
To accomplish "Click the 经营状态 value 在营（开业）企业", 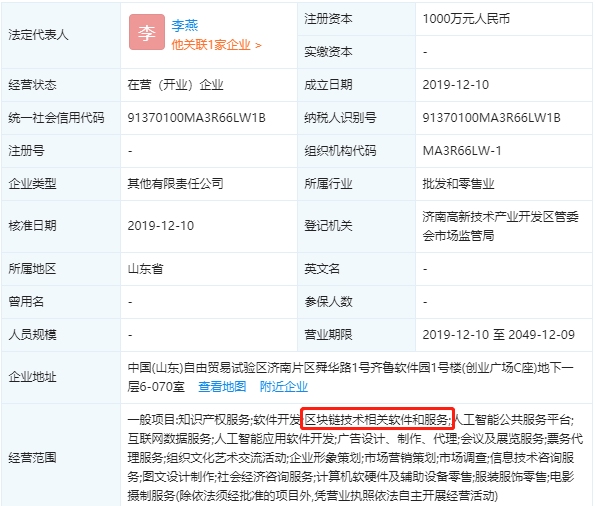I will (x=175, y=85).
